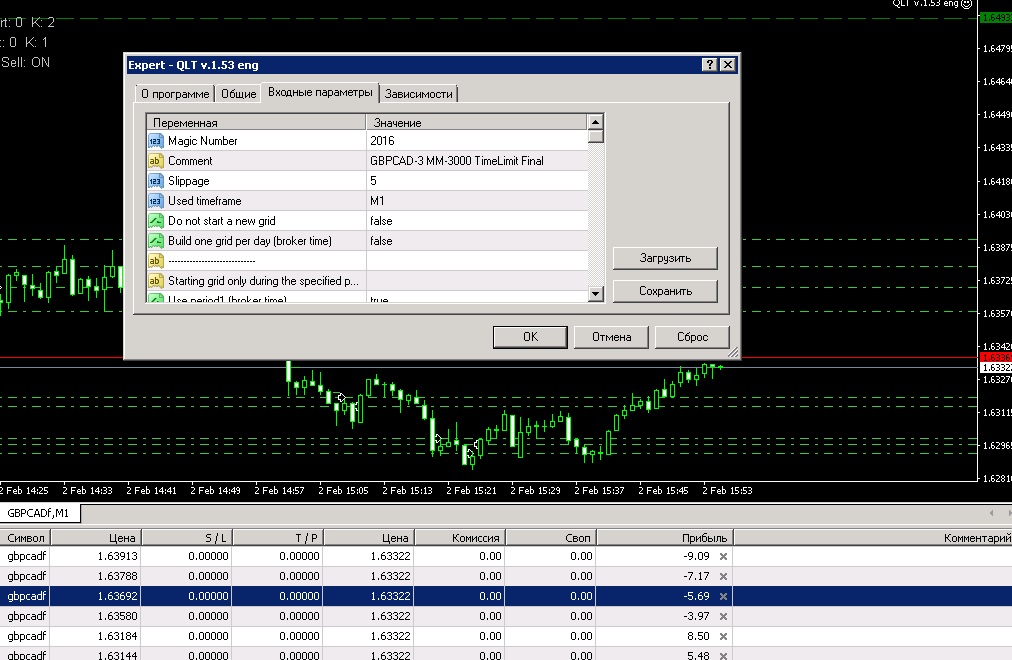Click the Magic Number integer type icon
Screen dimensions: 1012x660
click(156, 141)
